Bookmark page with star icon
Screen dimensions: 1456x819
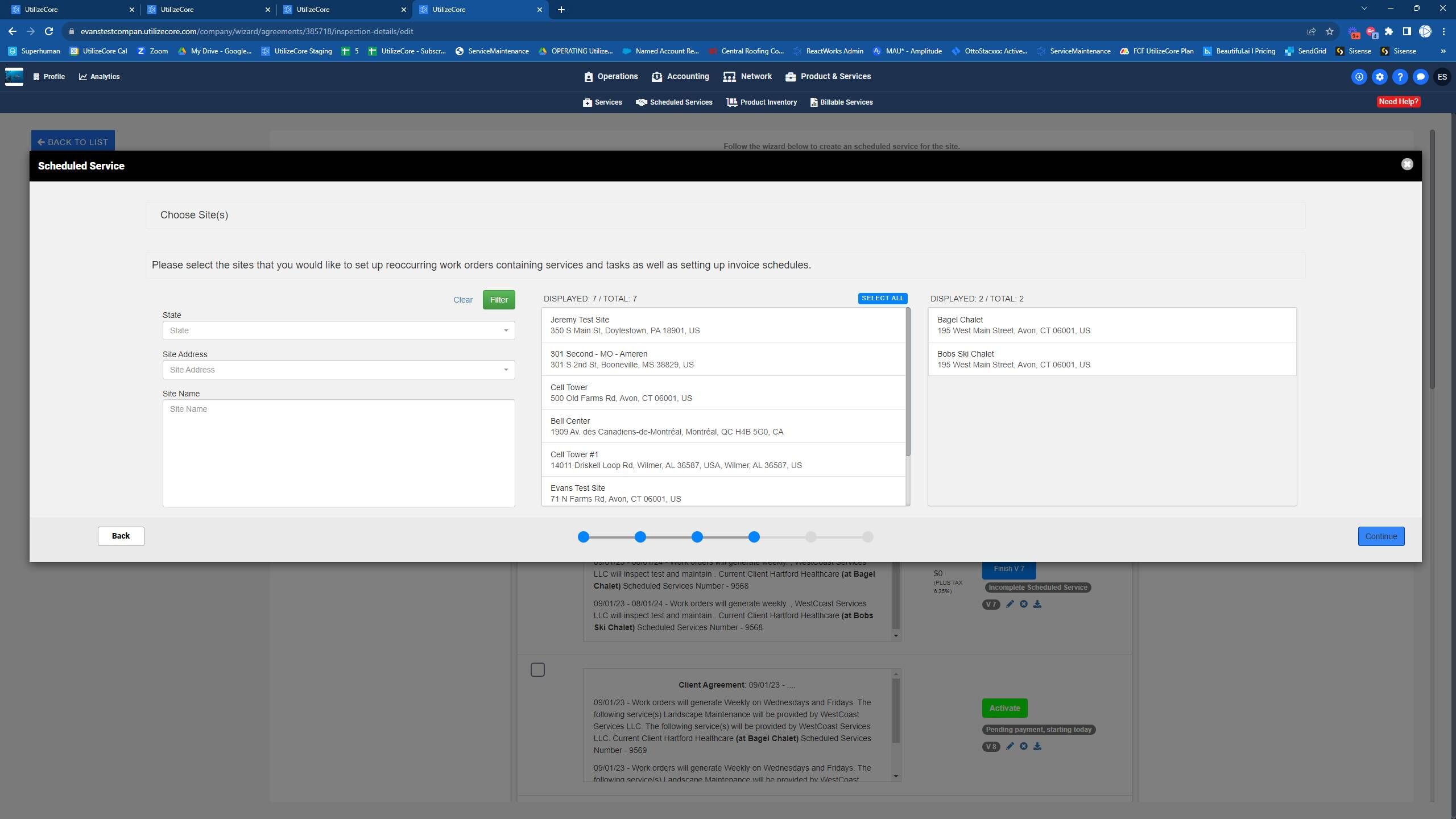click(x=1329, y=31)
